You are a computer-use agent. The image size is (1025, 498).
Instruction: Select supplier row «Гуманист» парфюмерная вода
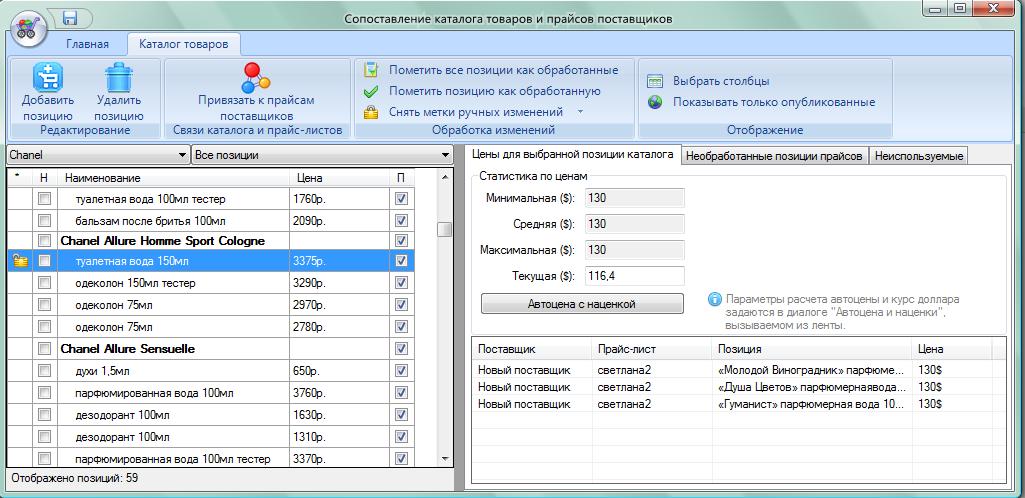coord(739,404)
